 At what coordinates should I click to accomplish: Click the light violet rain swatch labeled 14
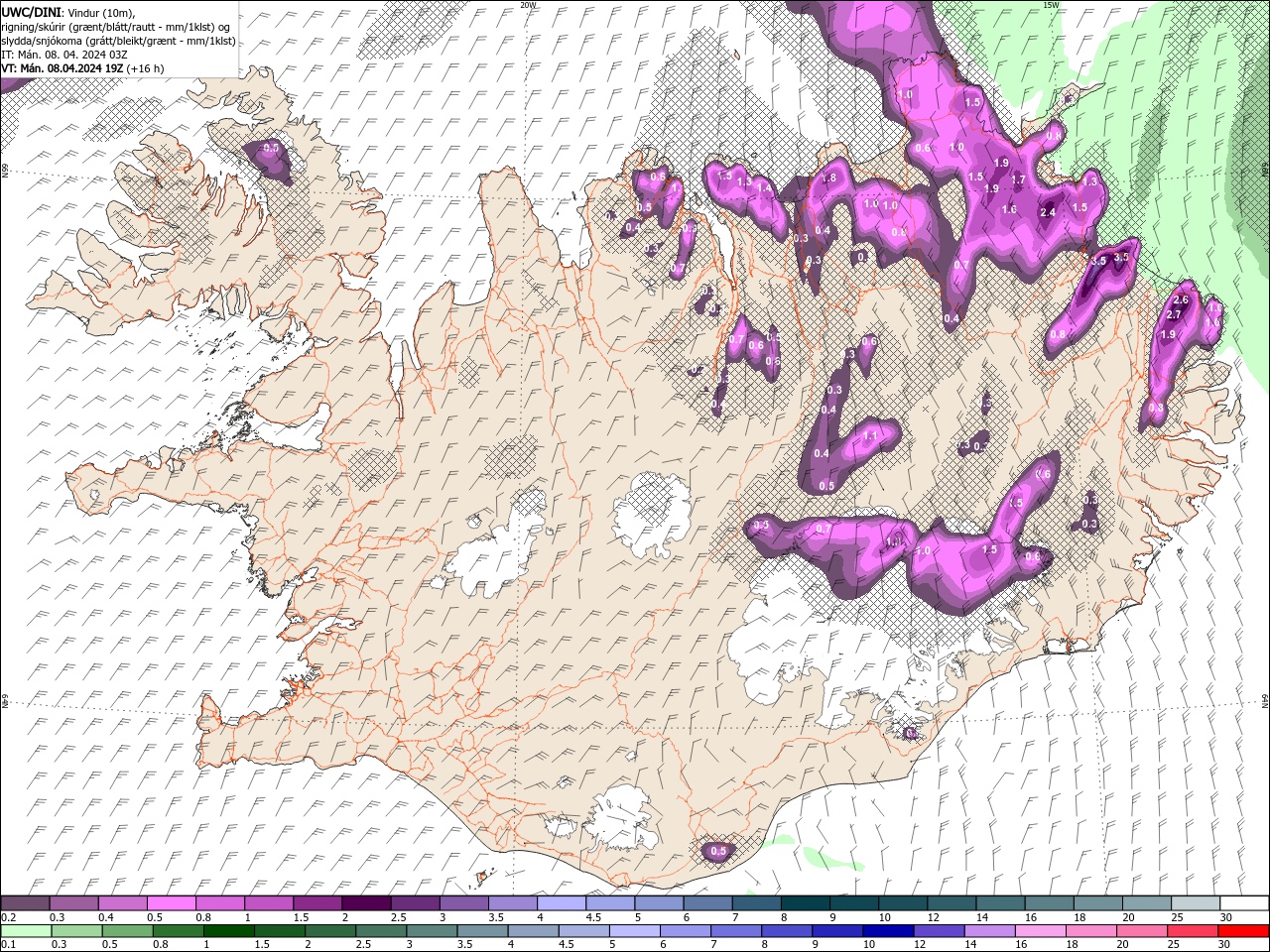tap(989, 931)
